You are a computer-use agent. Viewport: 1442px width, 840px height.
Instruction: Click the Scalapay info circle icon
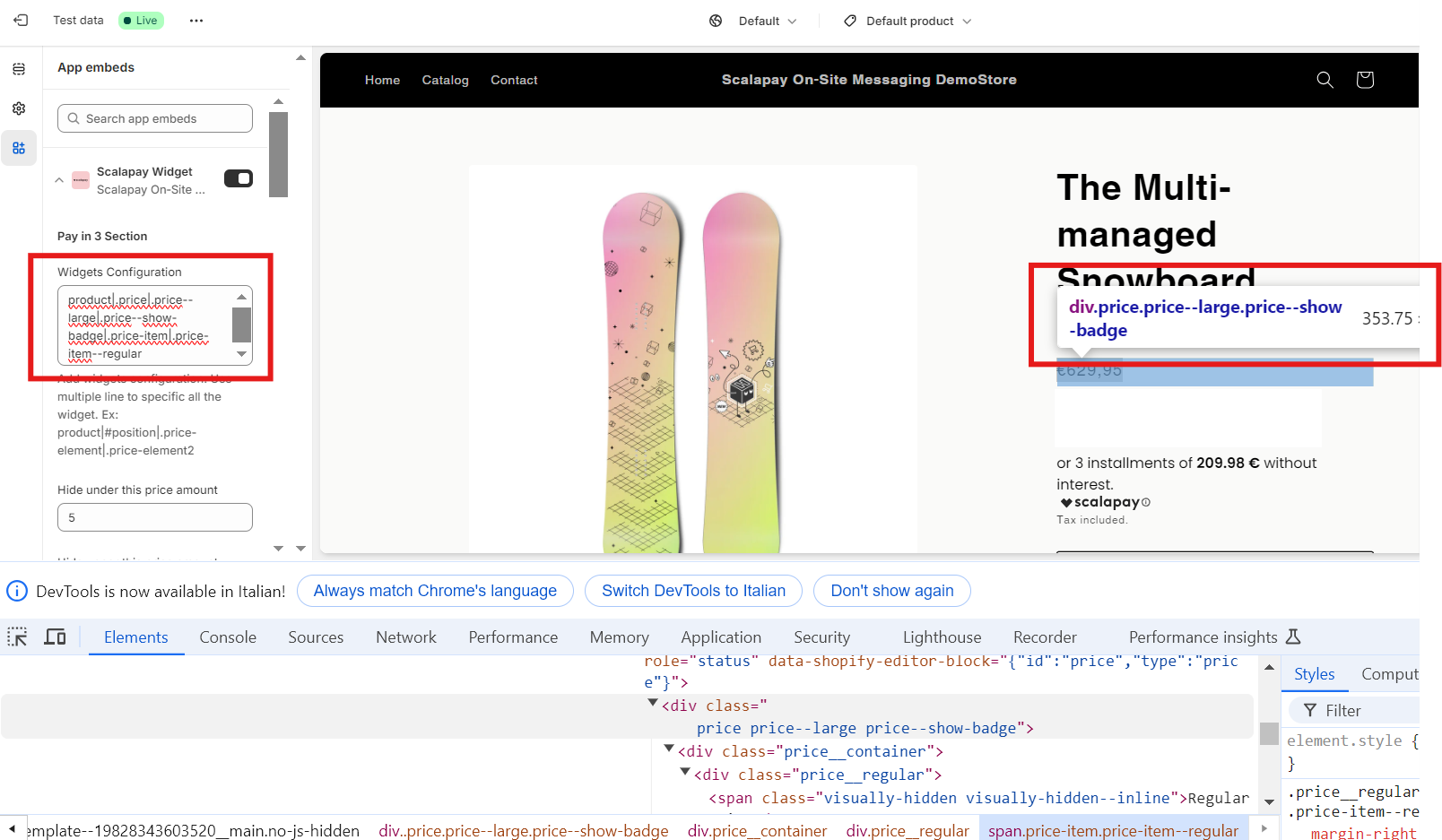pyautogui.click(x=1146, y=502)
